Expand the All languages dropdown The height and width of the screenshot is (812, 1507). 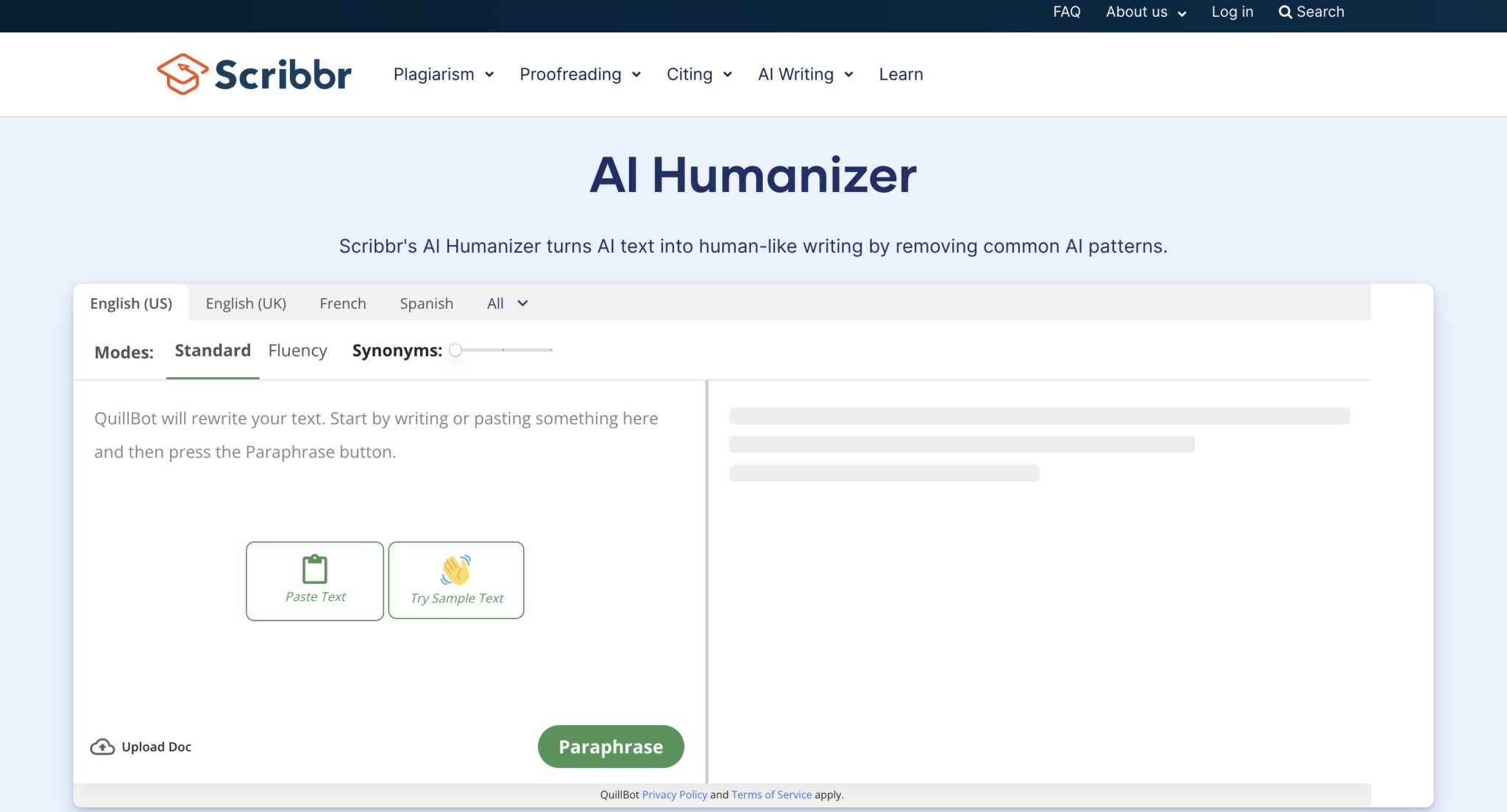508,303
